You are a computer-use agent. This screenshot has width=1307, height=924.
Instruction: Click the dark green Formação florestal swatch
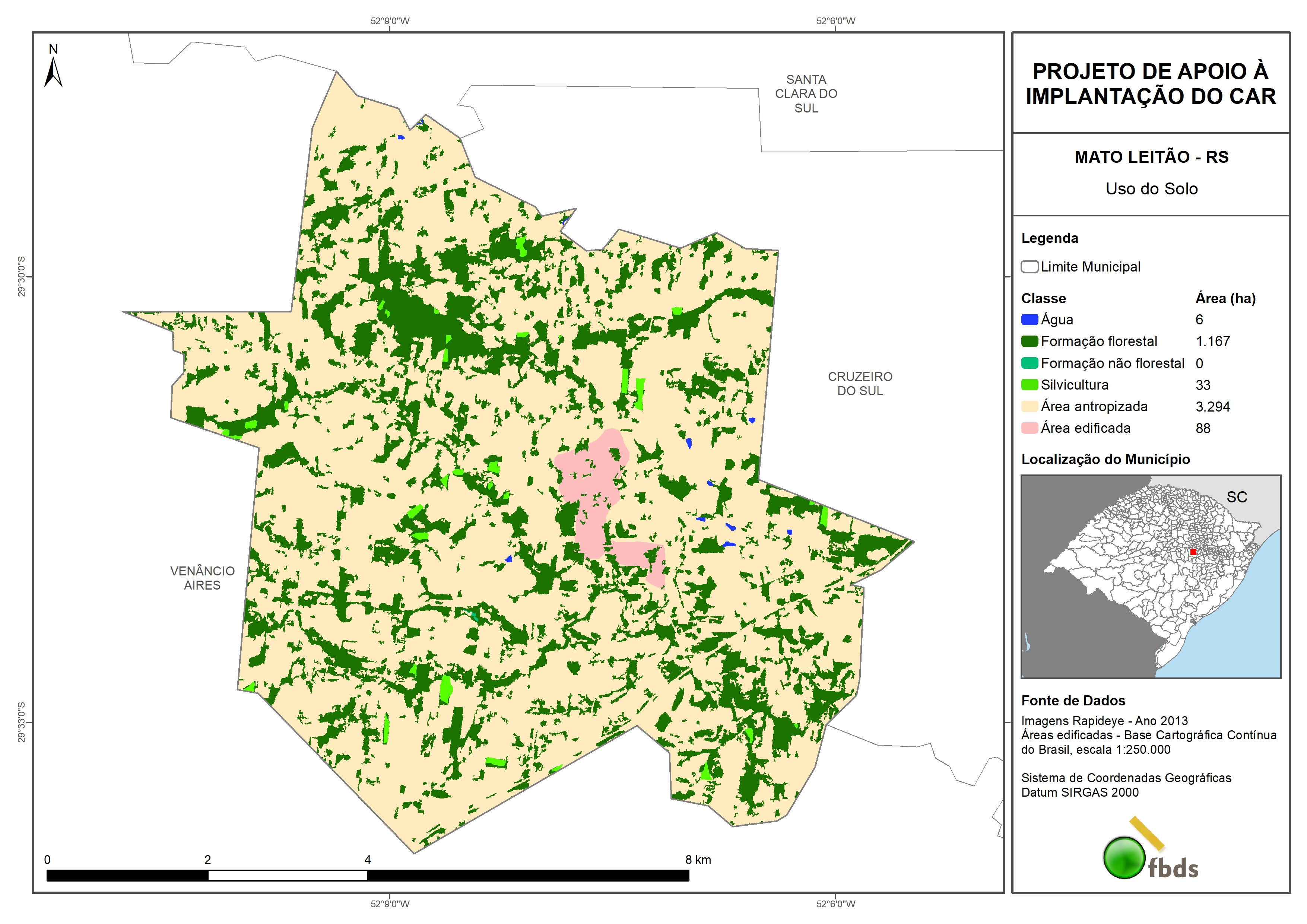(1029, 342)
